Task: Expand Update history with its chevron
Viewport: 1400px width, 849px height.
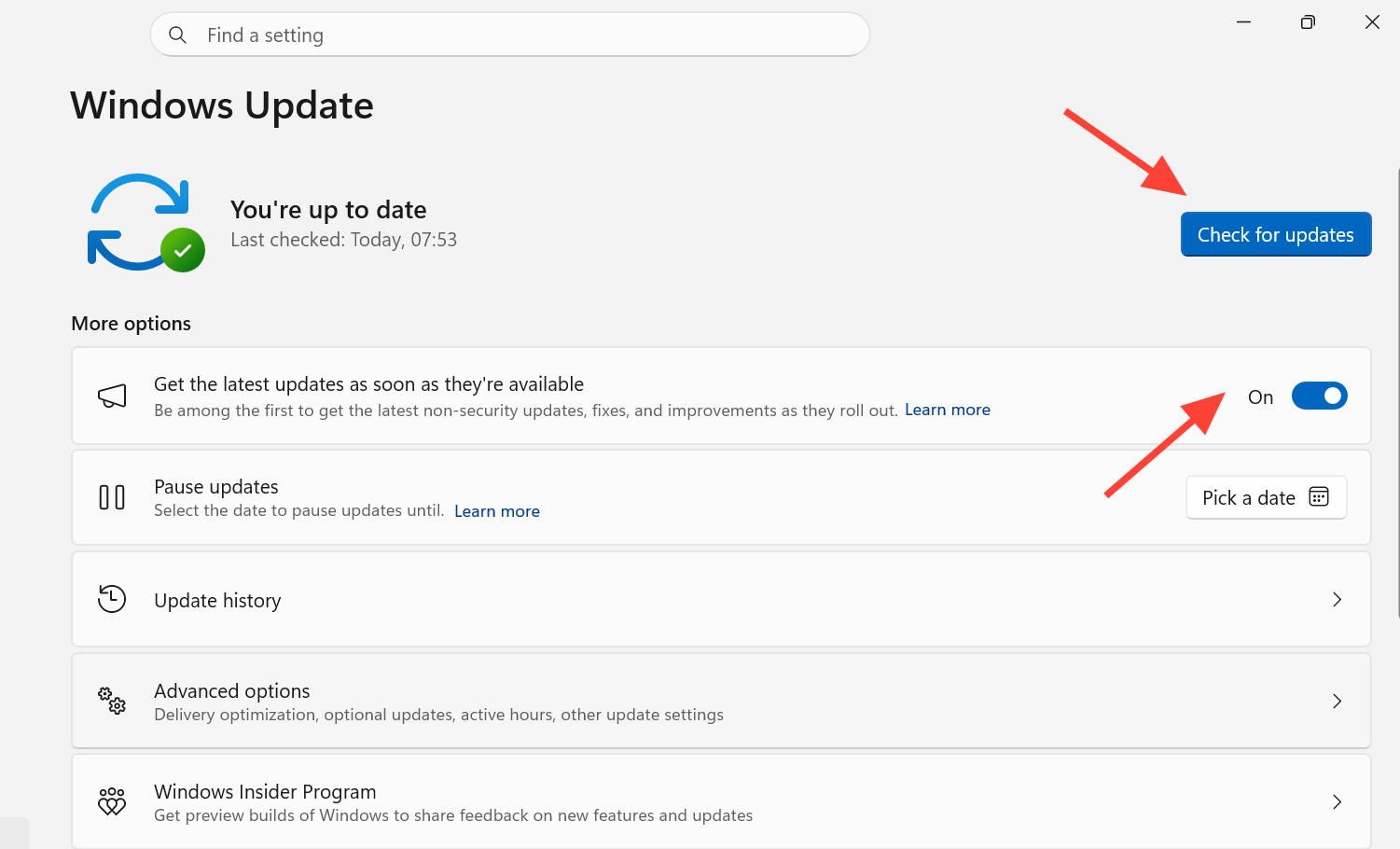Action: (1337, 599)
